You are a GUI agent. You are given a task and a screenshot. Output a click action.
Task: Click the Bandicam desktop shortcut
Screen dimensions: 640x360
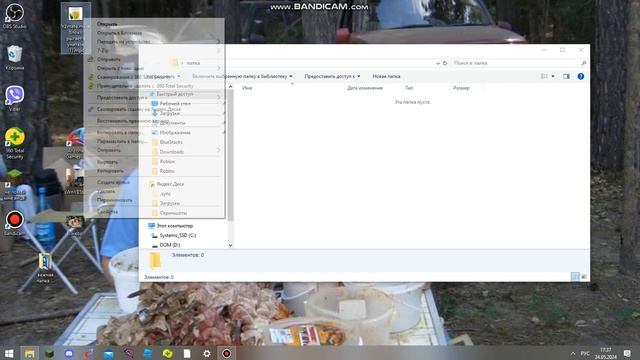click(14, 222)
